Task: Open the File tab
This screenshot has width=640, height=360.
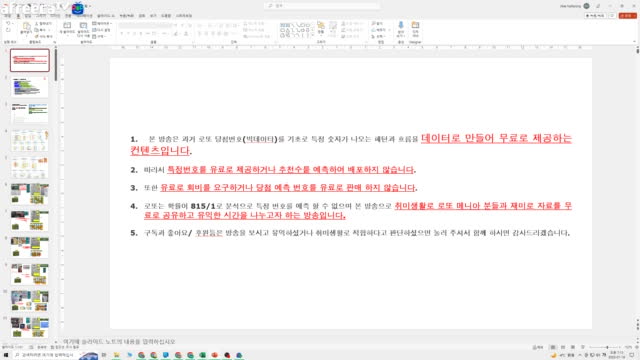Action: [x=8, y=16]
